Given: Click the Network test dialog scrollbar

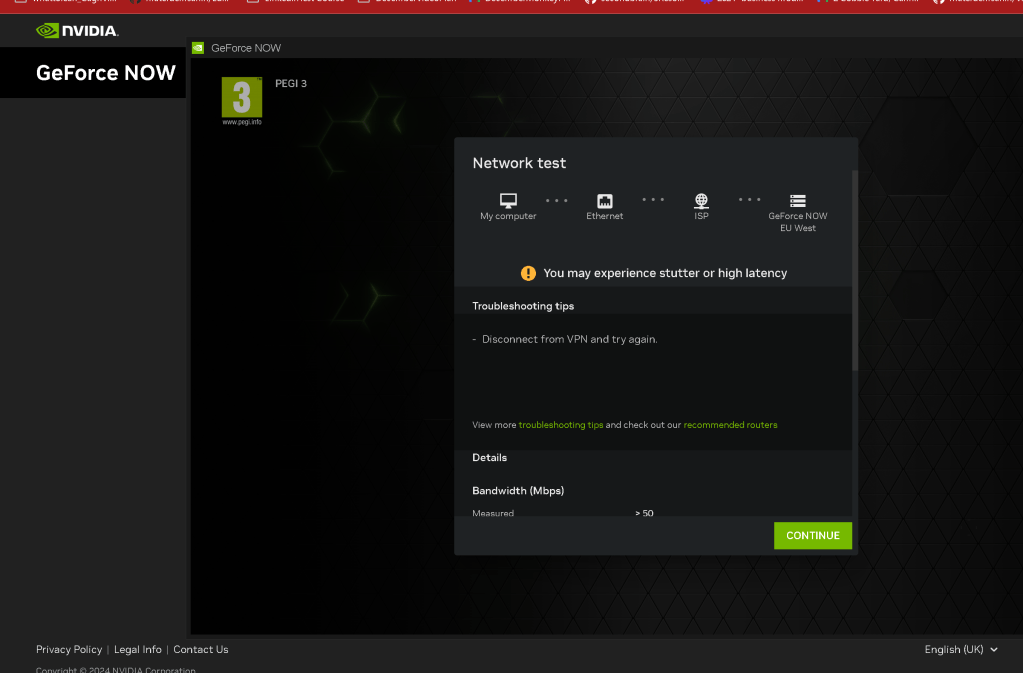Looking at the screenshot, I should coord(855,271).
